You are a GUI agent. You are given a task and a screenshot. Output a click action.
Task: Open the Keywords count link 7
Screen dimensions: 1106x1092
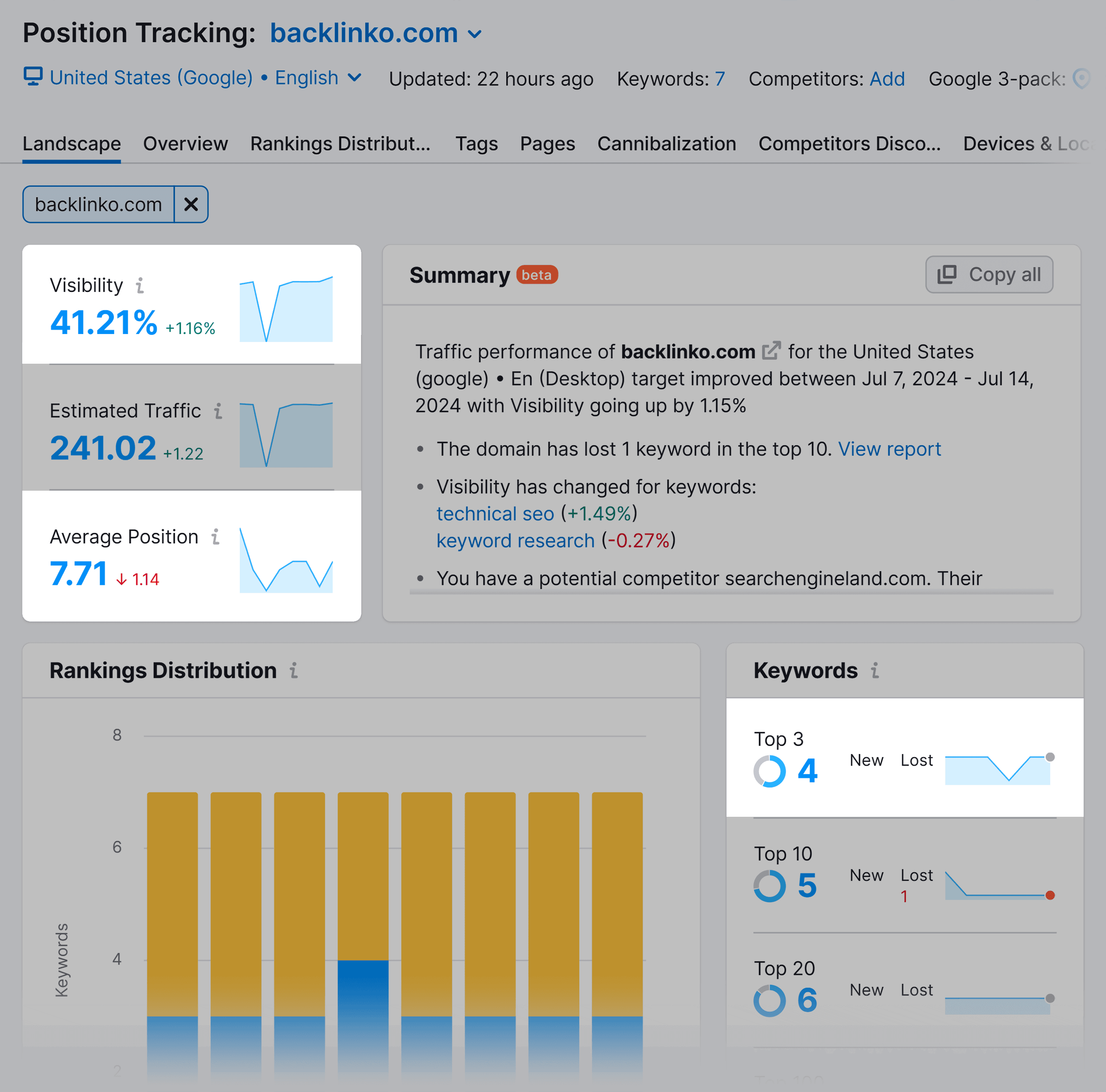(720, 78)
